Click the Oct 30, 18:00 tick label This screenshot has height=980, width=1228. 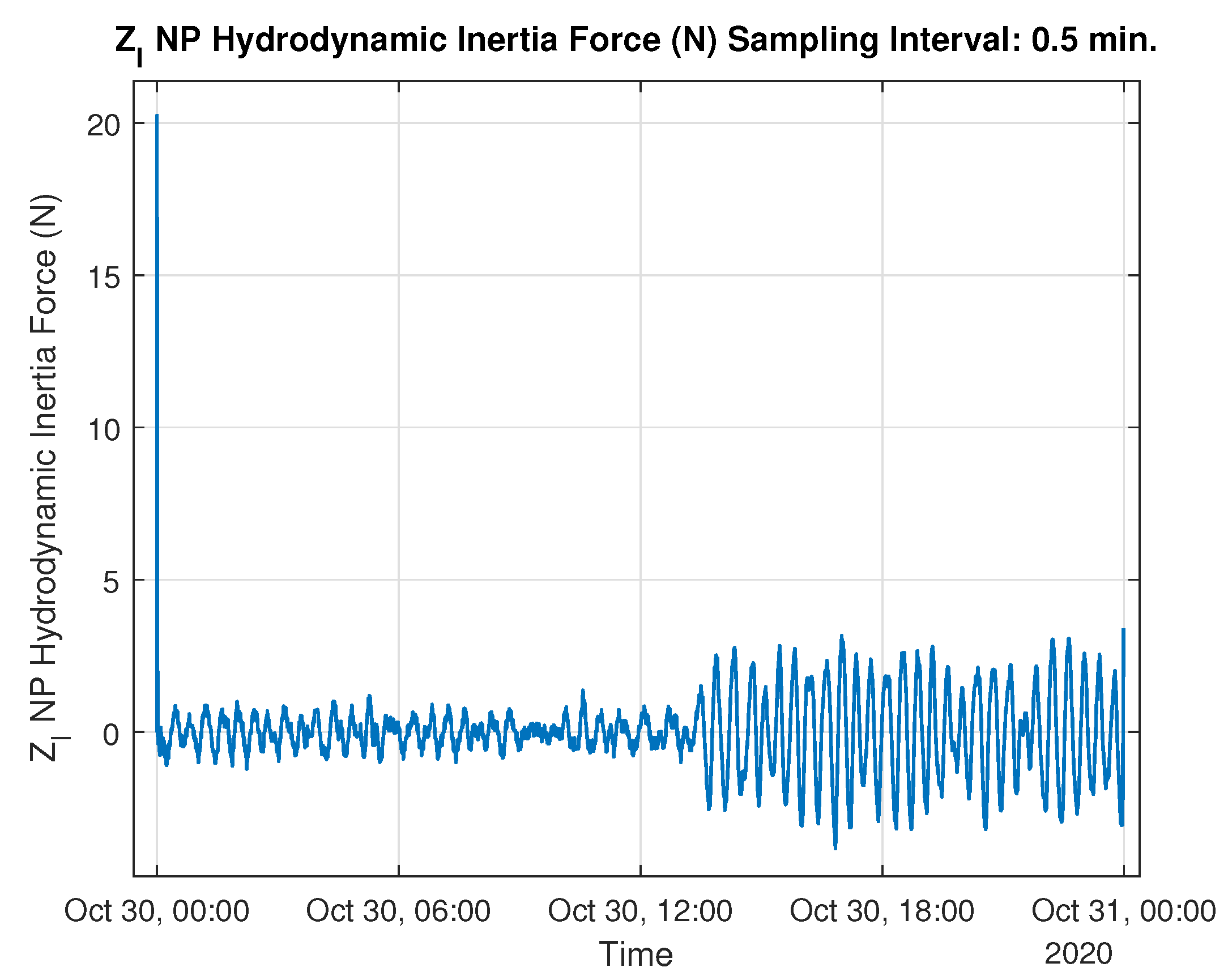(882, 911)
